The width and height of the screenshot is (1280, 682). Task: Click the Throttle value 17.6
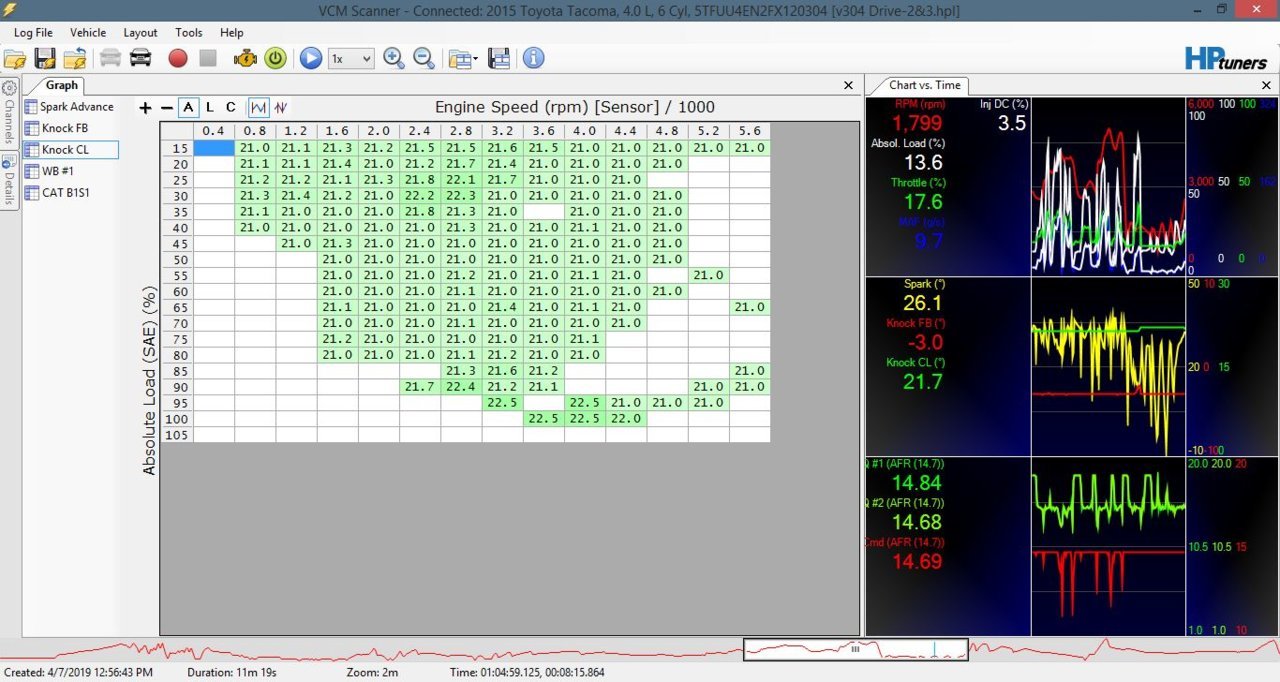point(922,203)
